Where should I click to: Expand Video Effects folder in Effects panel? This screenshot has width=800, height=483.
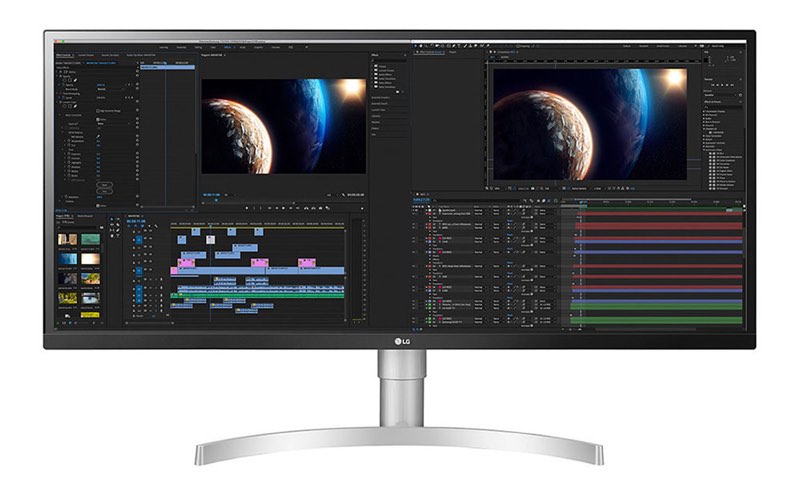(x=372, y=83)
